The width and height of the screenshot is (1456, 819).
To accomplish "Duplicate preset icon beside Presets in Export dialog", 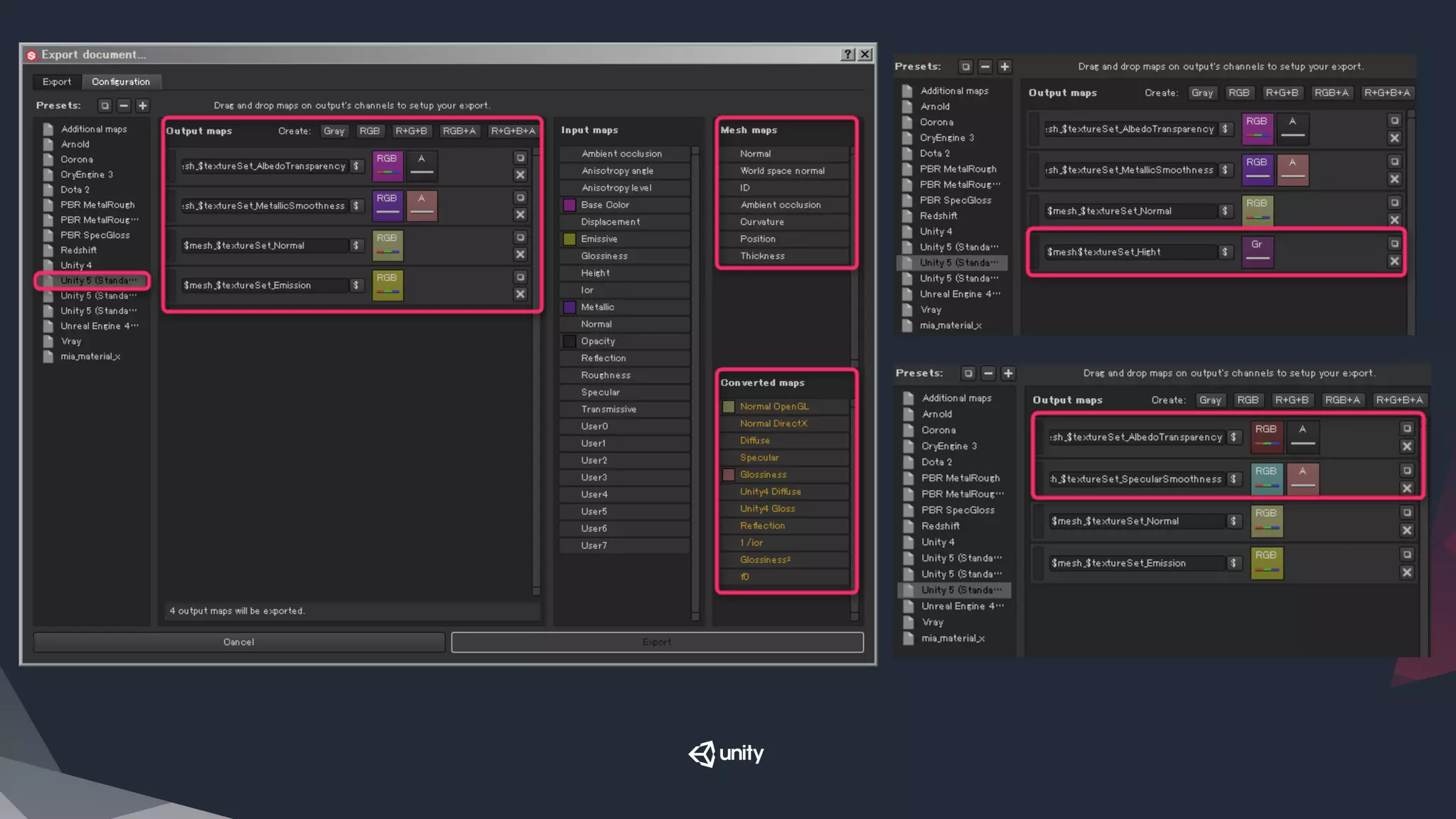I will 105,105.
